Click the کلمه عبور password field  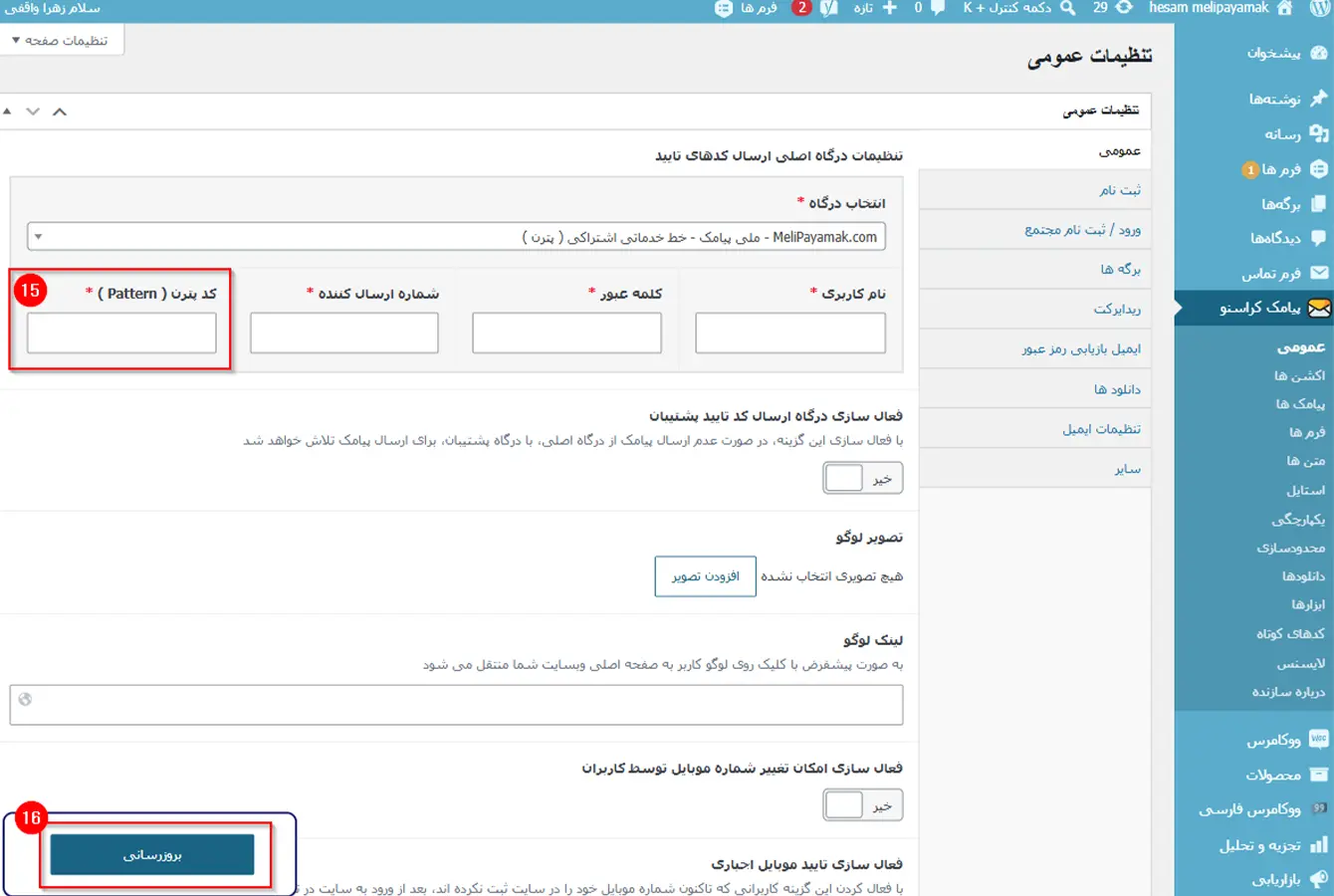566,333
